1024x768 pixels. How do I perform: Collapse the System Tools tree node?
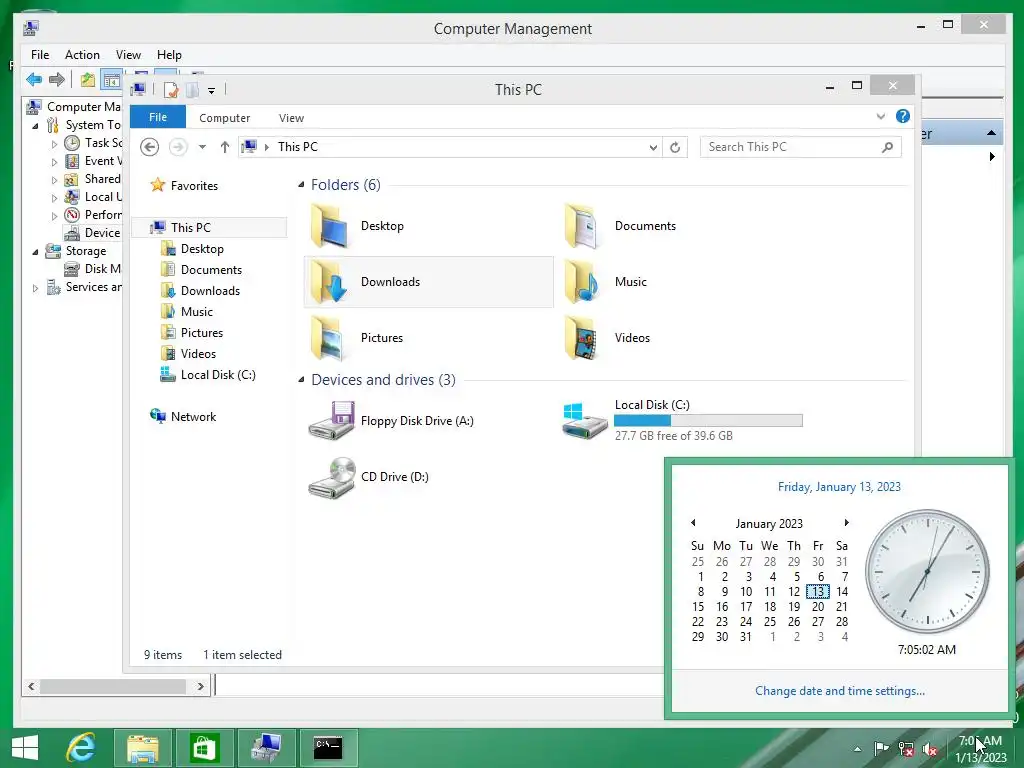click(x=35, y=125)
